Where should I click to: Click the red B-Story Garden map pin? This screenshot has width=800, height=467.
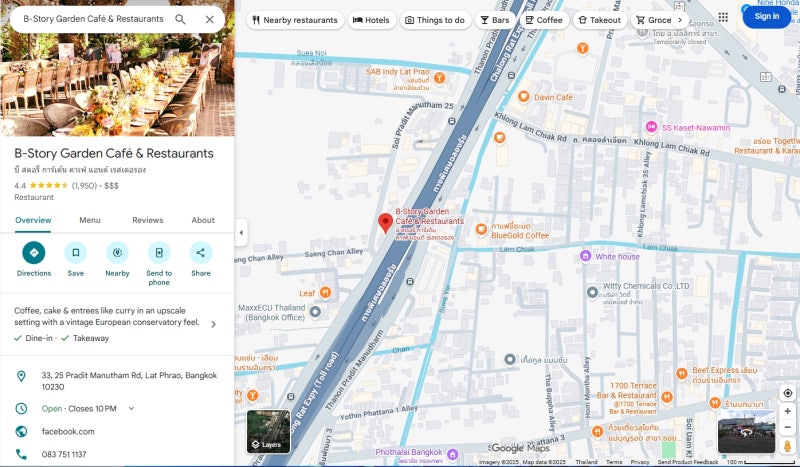tap(385, 223)
